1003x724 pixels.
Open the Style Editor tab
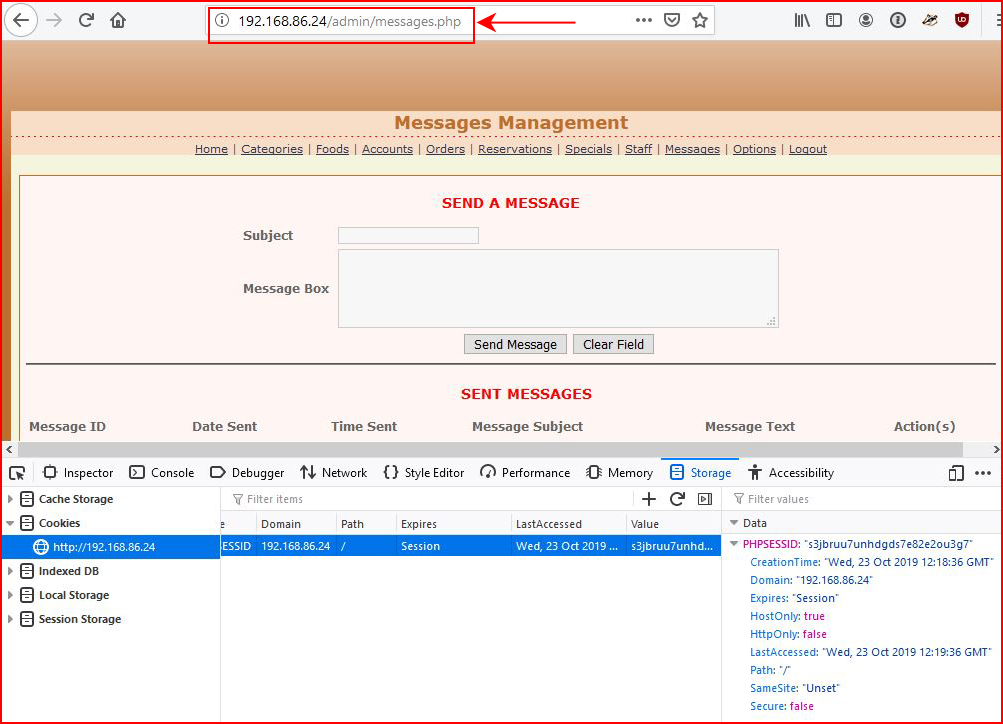pyautogui.click(x=423, y=473)
